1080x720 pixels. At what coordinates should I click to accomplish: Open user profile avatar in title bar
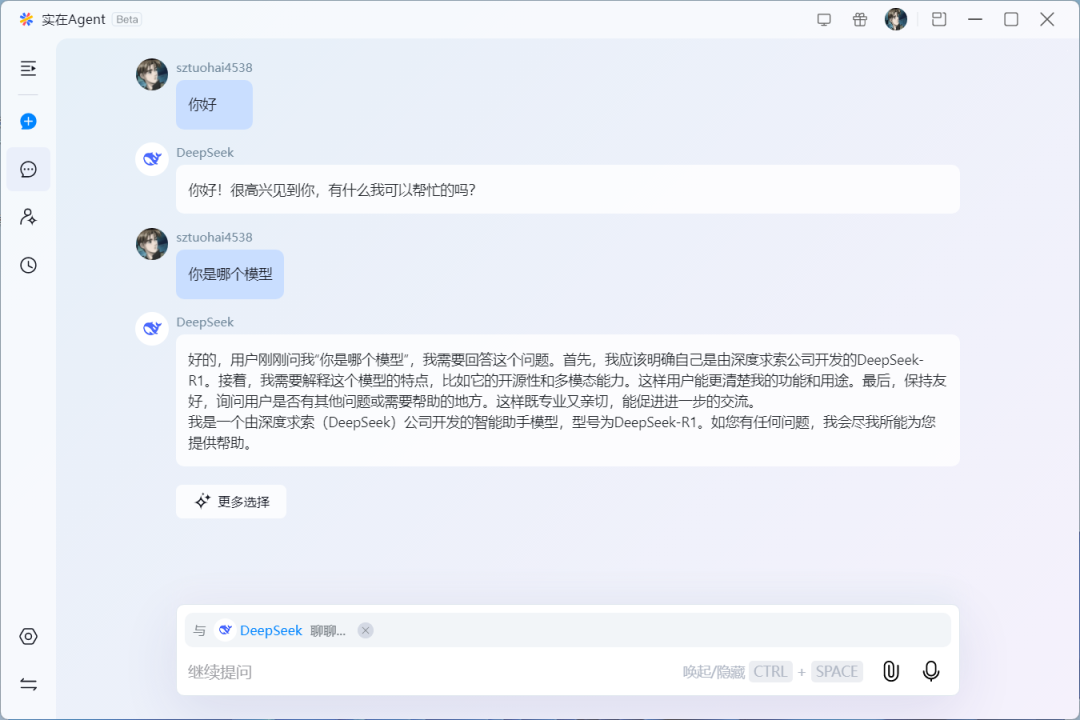click(895, 19)
